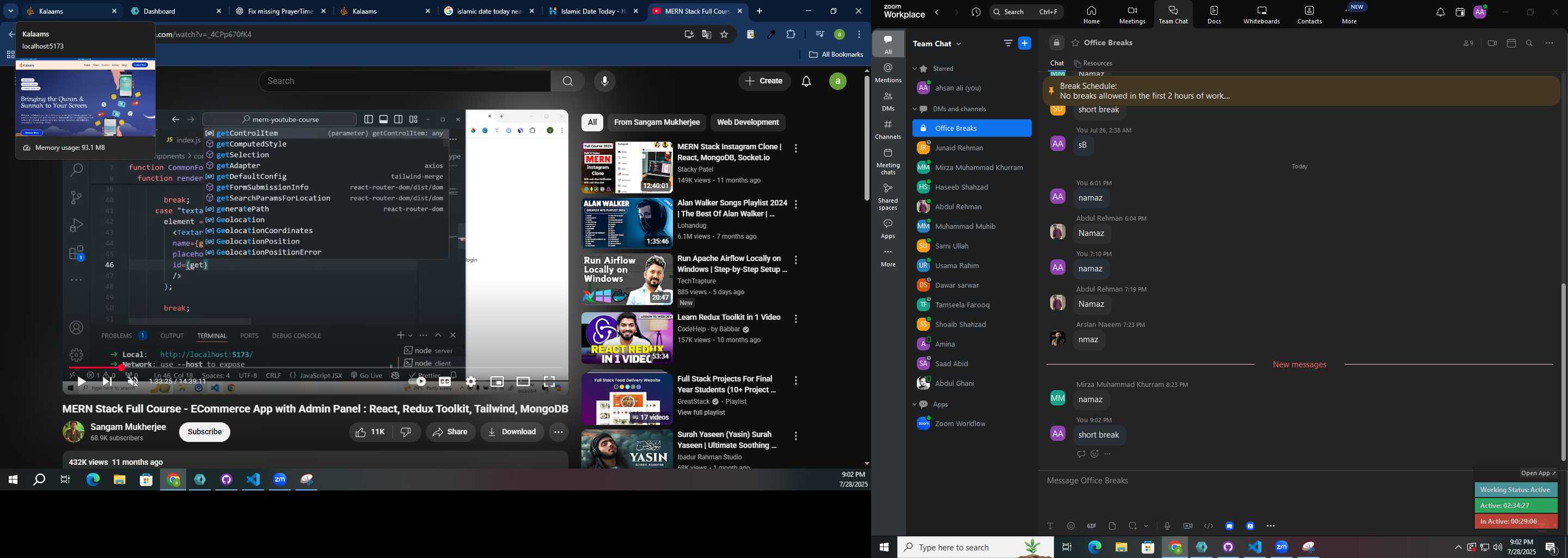The width and height of the screenshot is (1568, 558).
Task: Go to Zoom Whiteboards tab
Action: click(1261, 15)
